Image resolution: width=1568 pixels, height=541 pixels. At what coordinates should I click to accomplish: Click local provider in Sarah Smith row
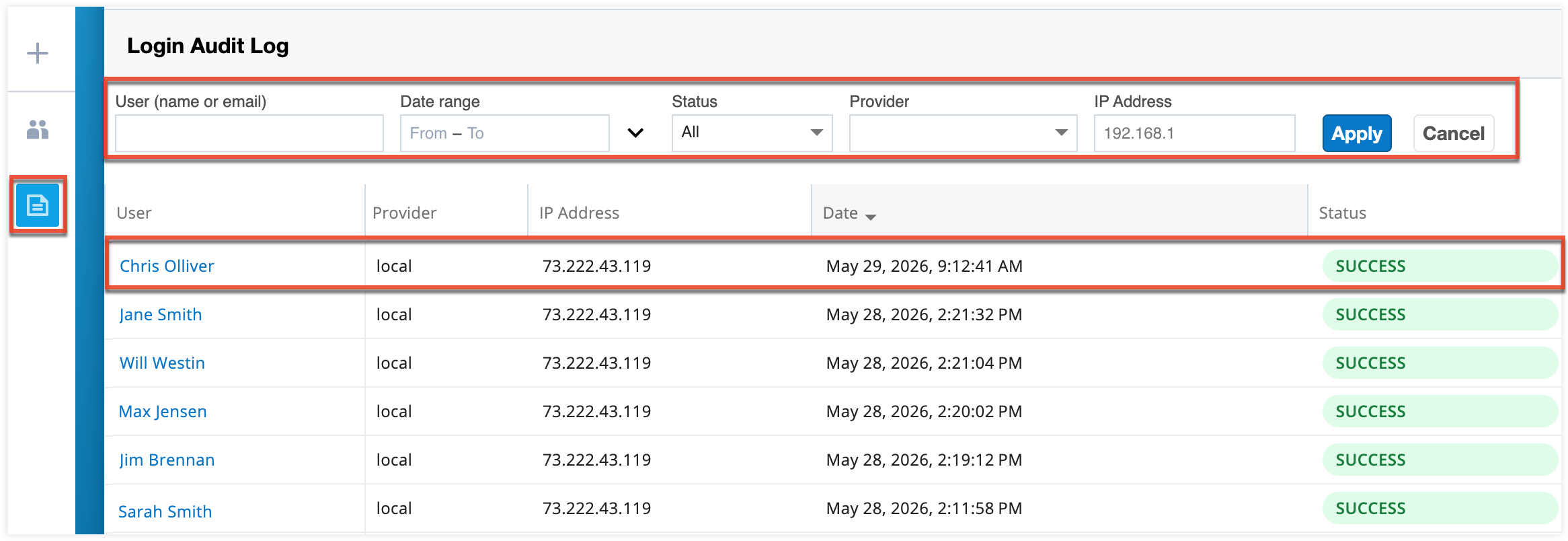point(394,508)
